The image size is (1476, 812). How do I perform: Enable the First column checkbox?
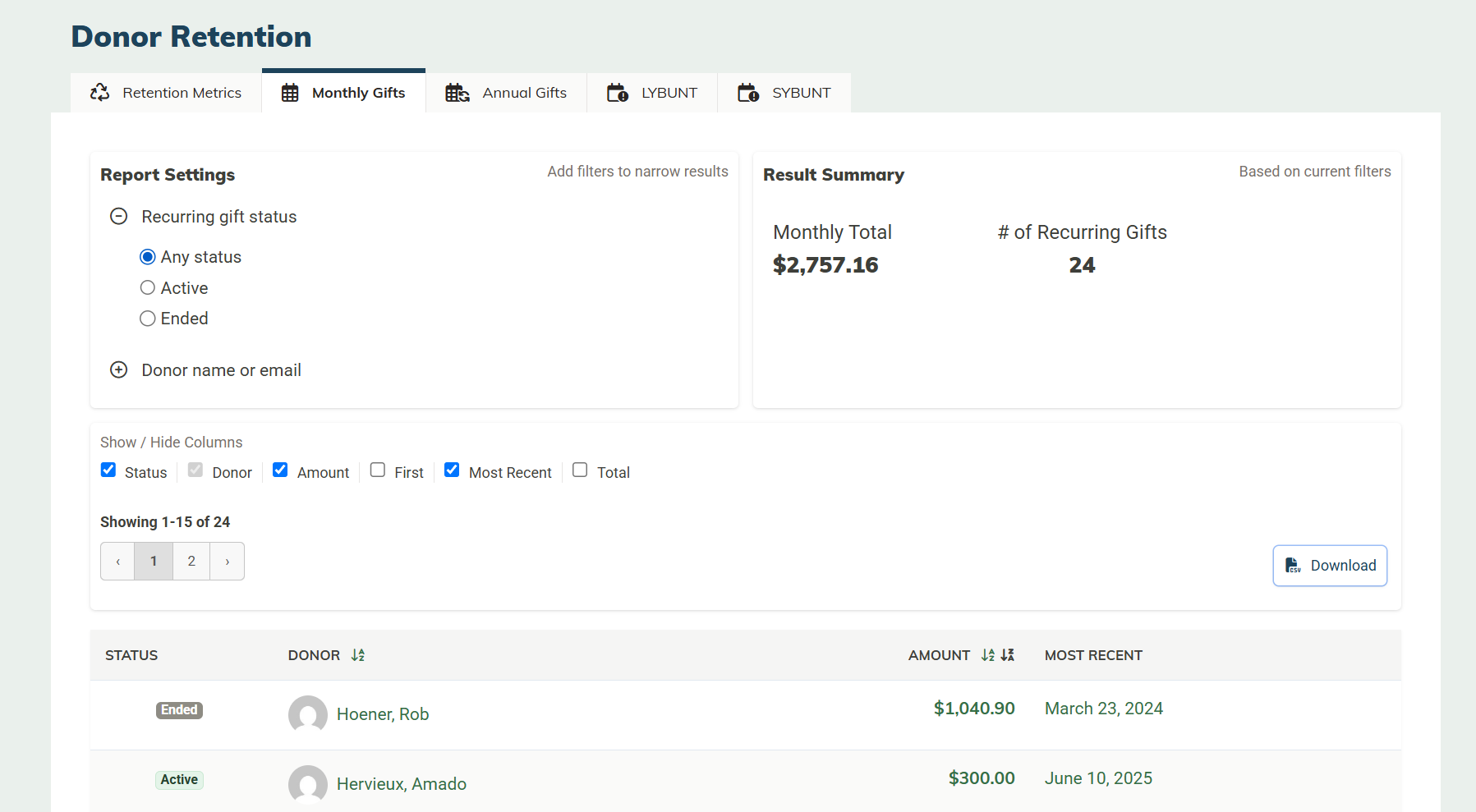click(378, 470)
